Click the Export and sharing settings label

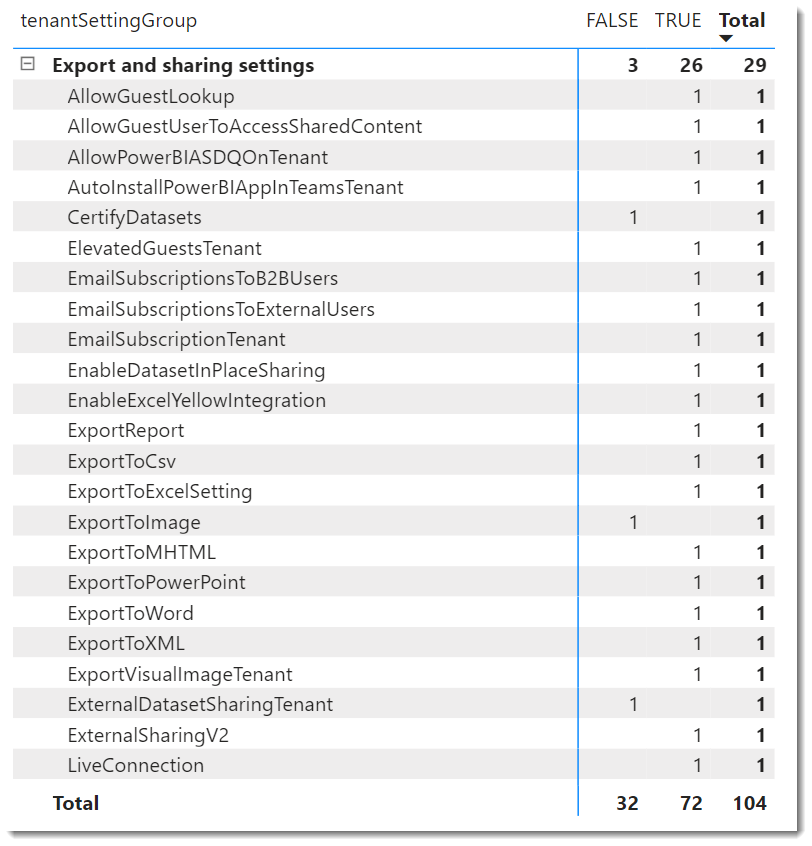(183, 65)
